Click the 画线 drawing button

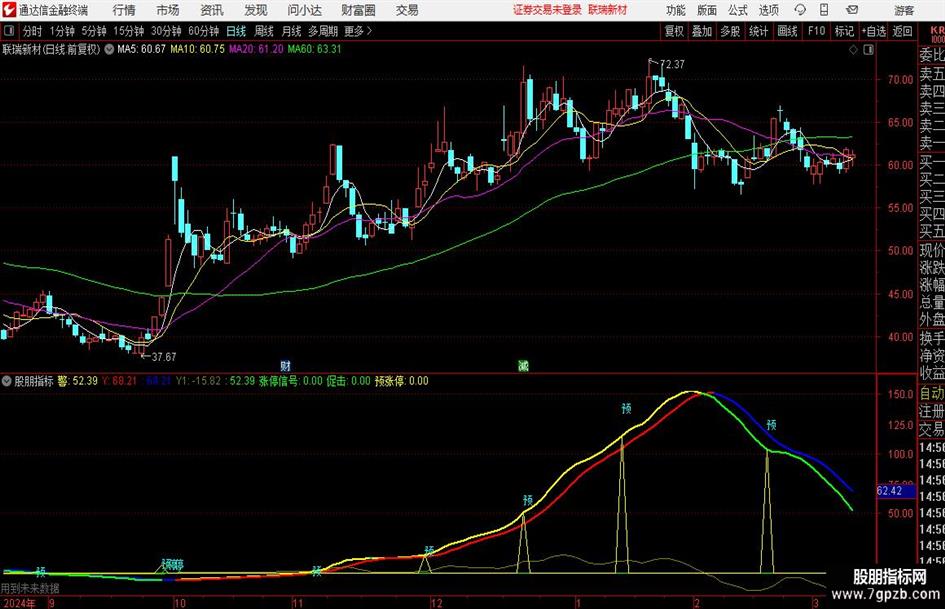click(x=787, y=31)
